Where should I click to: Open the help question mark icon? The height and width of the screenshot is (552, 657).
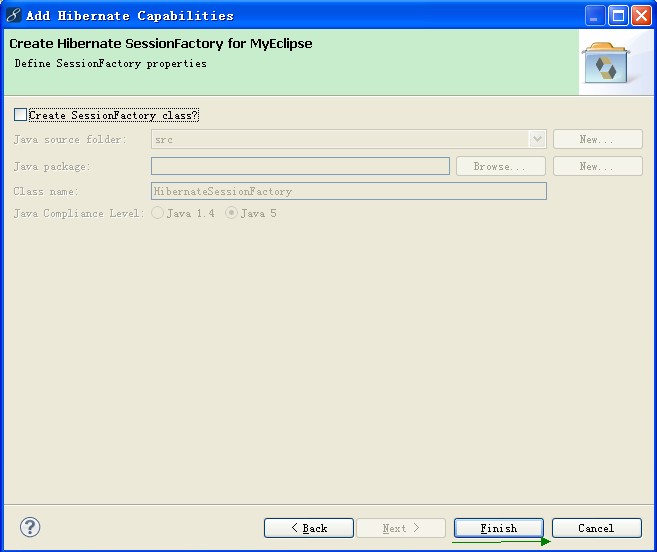[30, 527]
